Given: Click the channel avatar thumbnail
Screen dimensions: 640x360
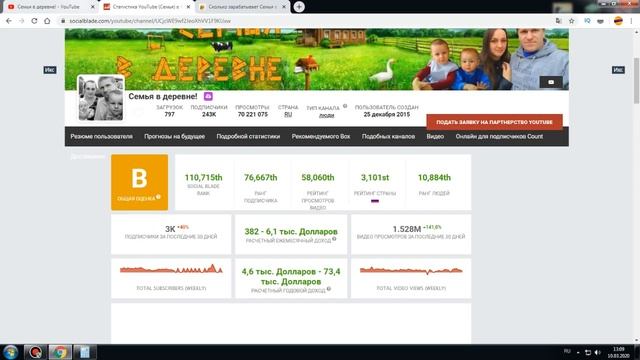Looking at the screenshot, I should 101,98.
